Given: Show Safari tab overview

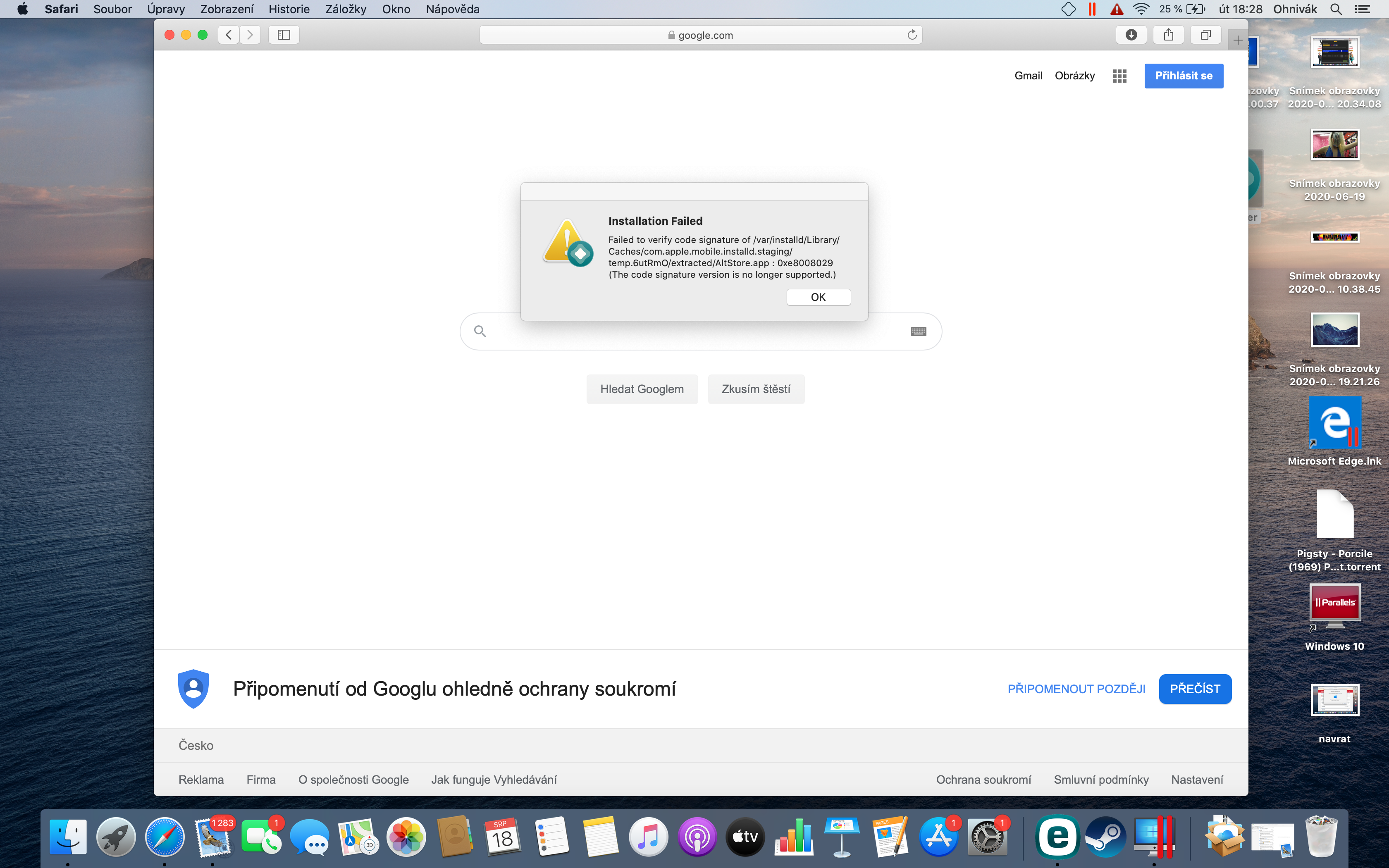Looking at the screenshot, I should (1205, 35).
